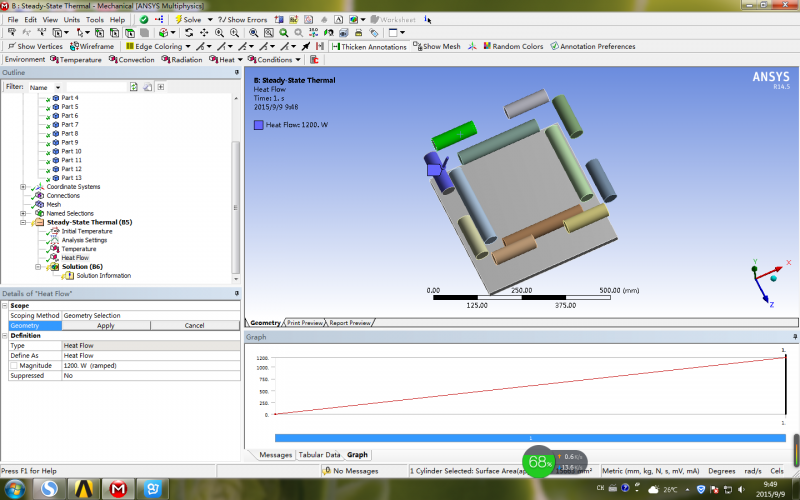Viewport: 800px width, 500px height.
Task: Insert a Convection load
Action: pyautogui.click(x=132, y=60)
